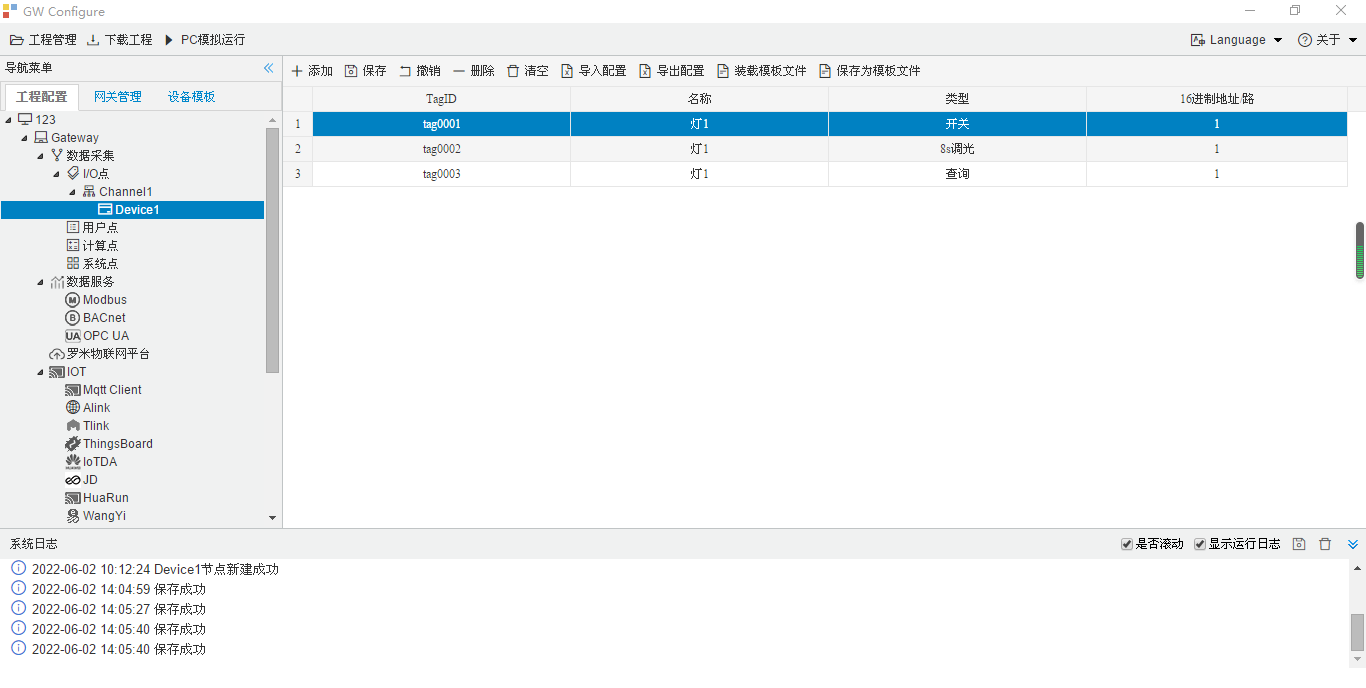
Task: Click the 删除 (delete) toolbar button
Action: tap(474, 71)
